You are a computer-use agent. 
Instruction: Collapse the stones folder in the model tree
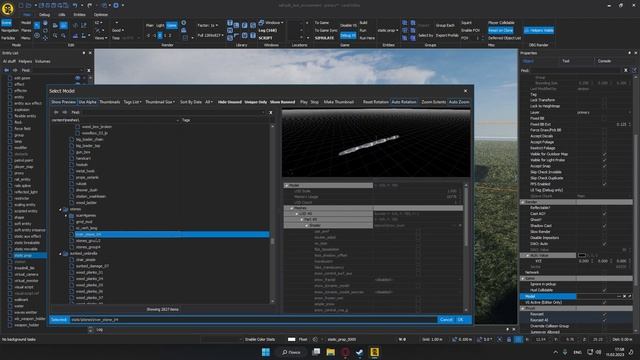(x=60, y=209)
